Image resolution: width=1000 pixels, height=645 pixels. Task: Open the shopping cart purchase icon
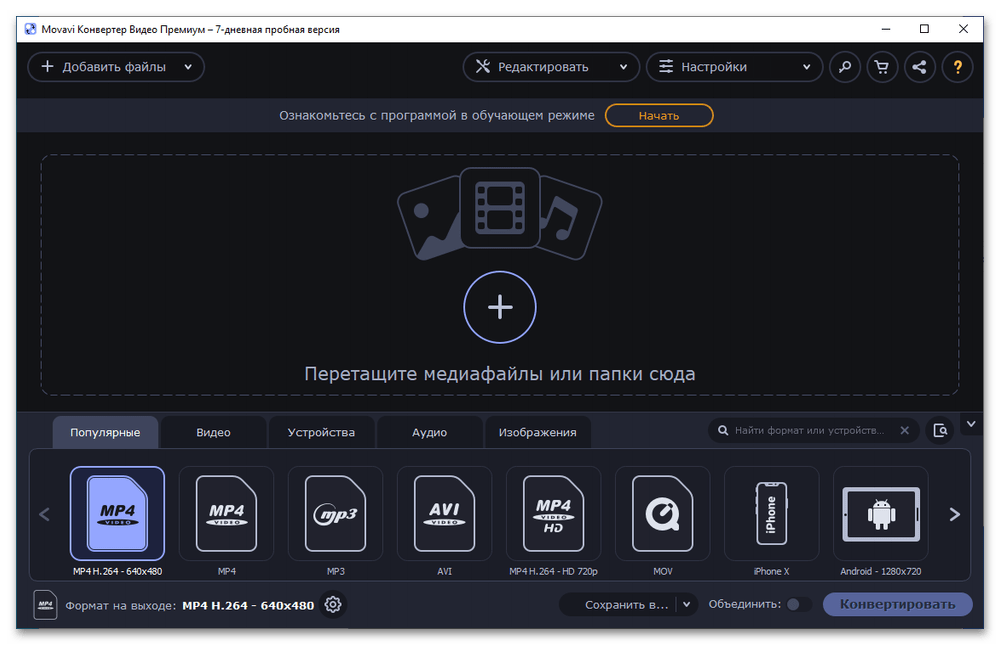pos(882,67)
